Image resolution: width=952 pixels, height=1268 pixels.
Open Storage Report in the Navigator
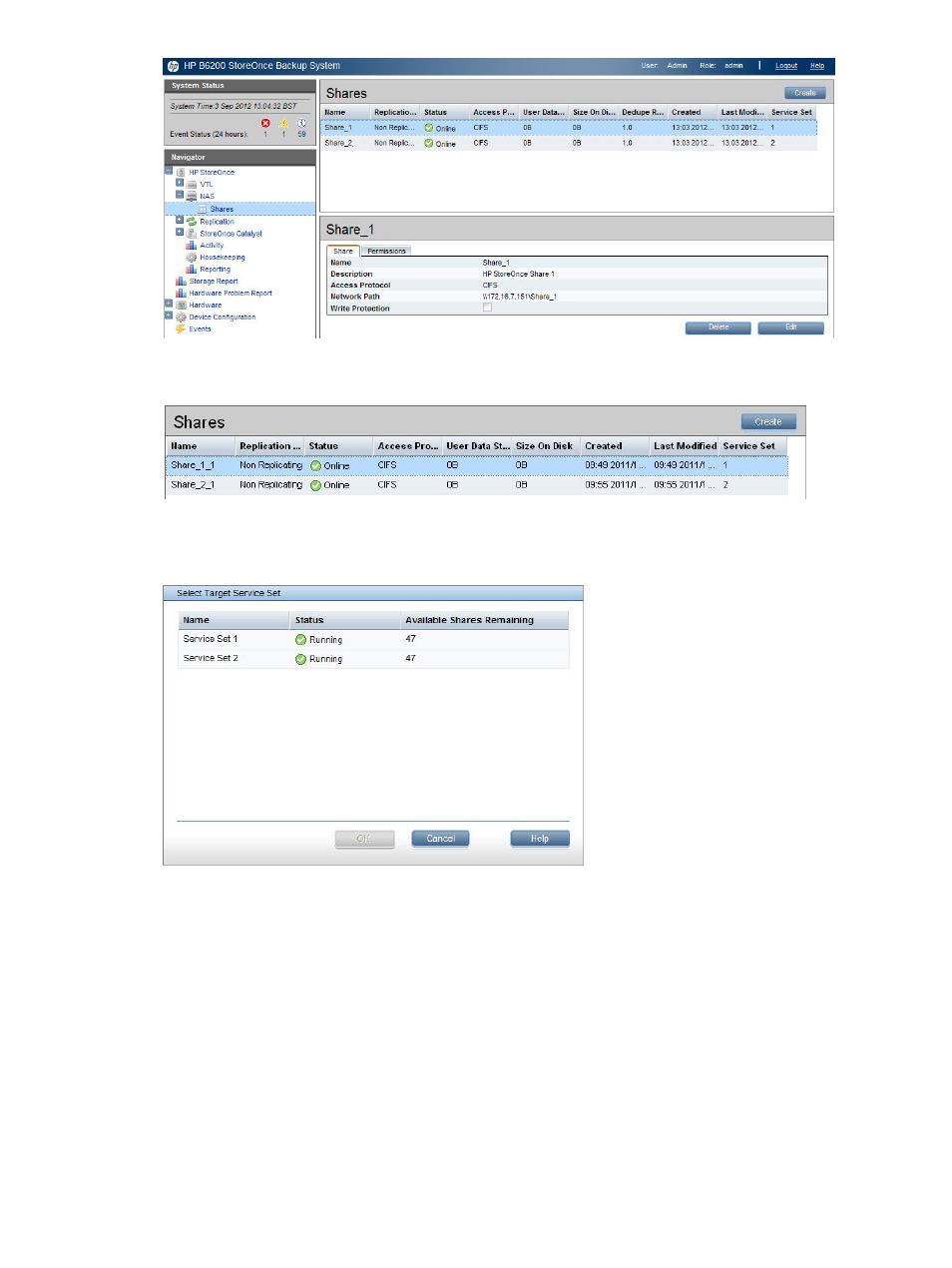[214, 282]
